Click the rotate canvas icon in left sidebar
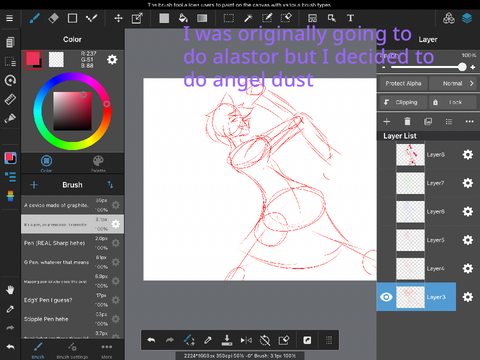 click(x=10, y=80)
